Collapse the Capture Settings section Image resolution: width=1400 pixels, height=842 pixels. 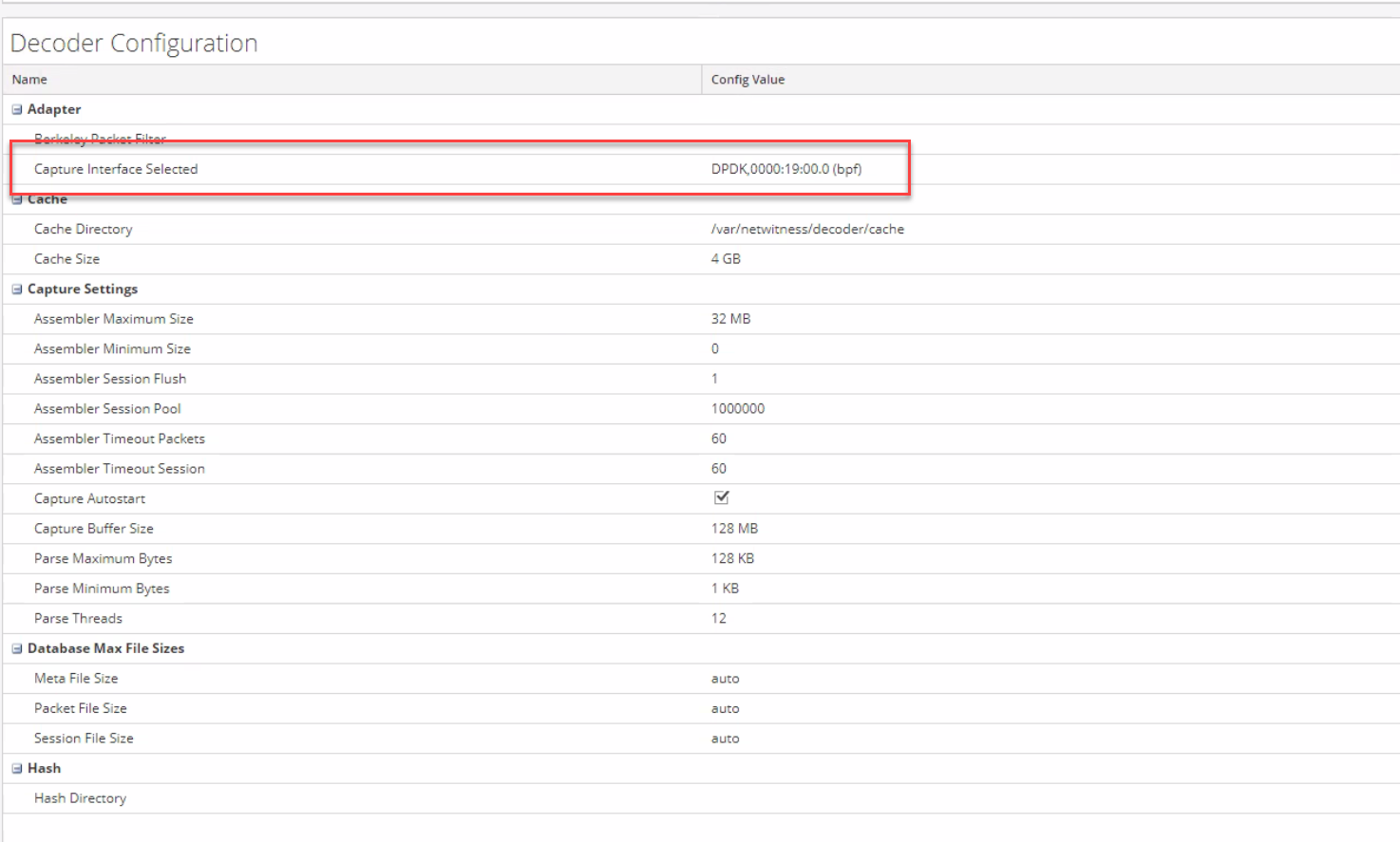click(17, 290)
